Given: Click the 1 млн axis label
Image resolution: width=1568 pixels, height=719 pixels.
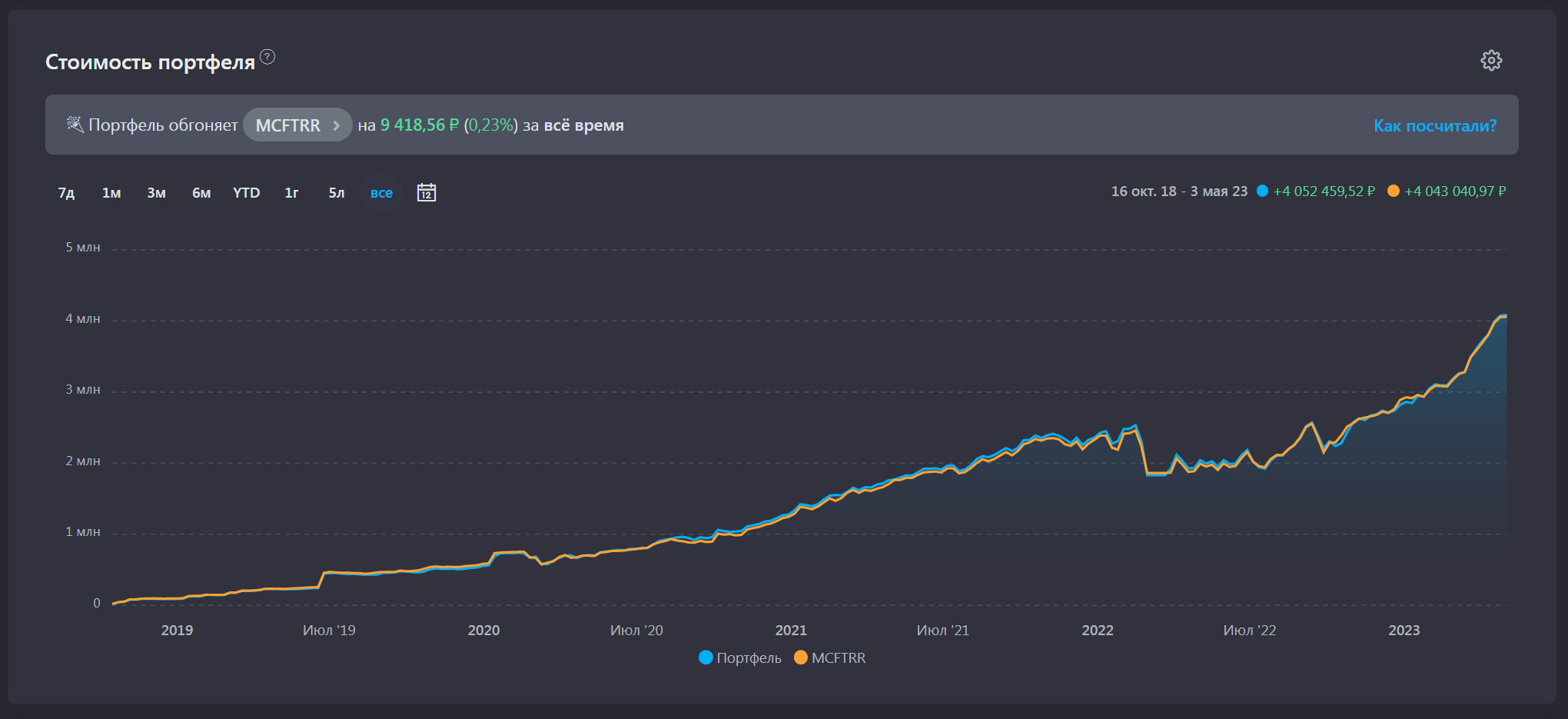Looking at the screenshot, I should coord(83,531).
